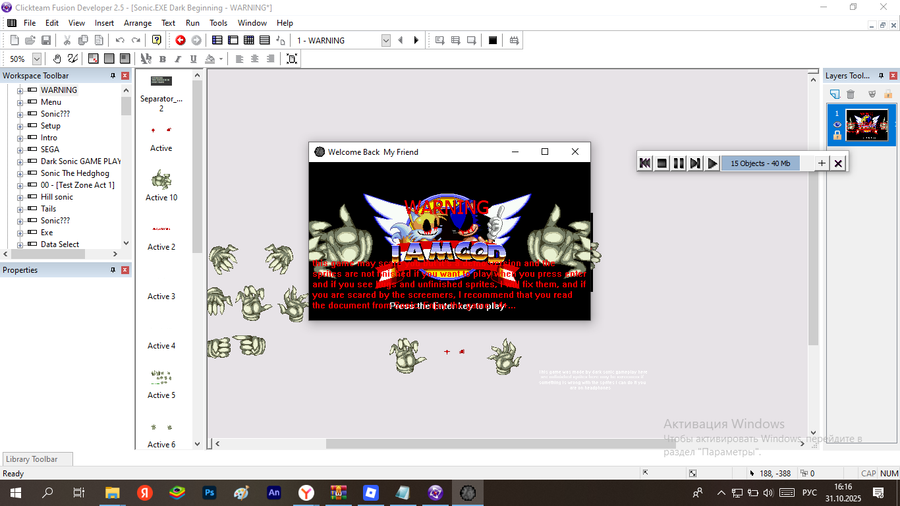Go to previous frame arrow
The image size is (900, 506).
coord(401,40)
